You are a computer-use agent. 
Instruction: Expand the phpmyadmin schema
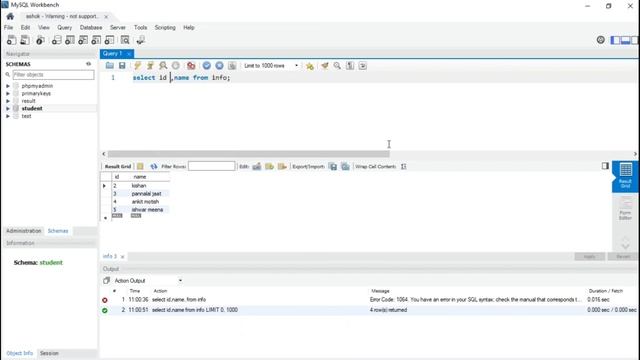[8, 86]
